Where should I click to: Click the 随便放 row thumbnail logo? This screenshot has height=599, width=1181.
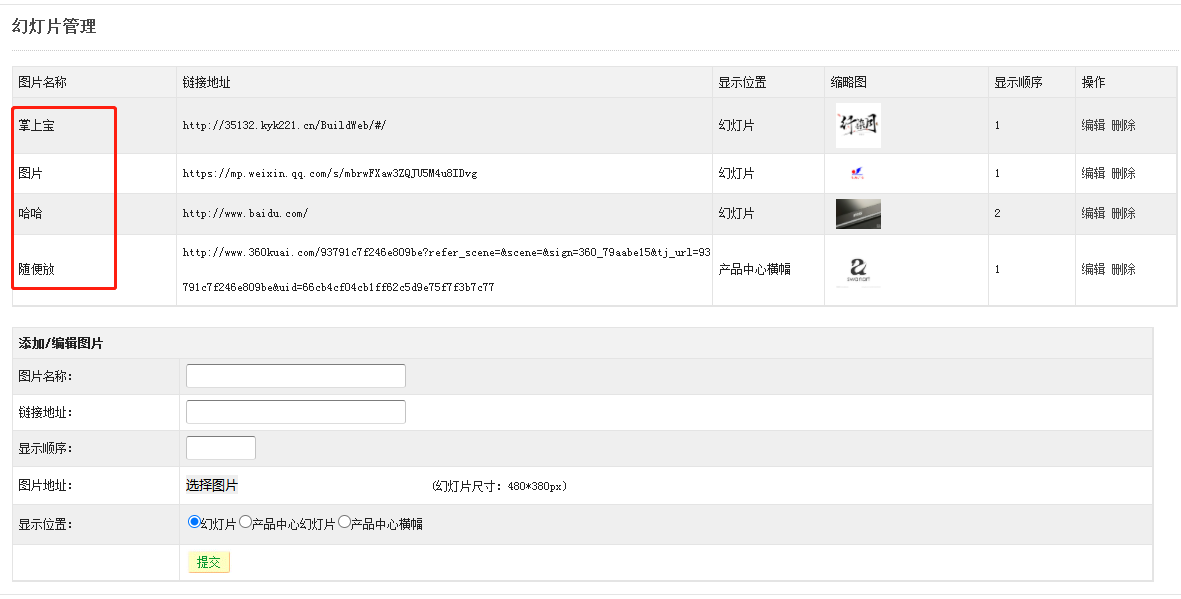(x=858, y=270)
